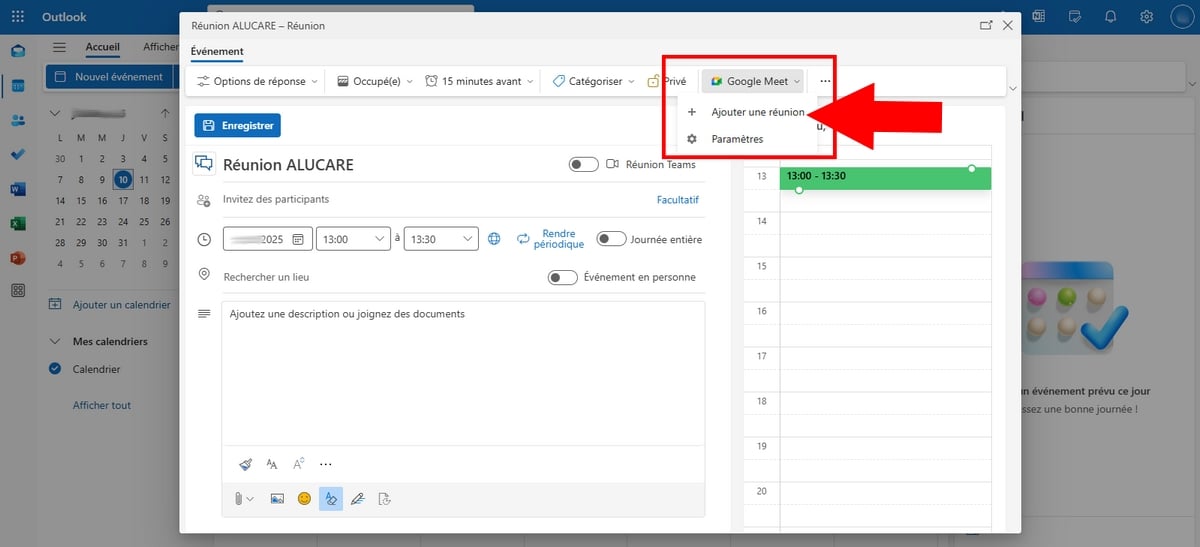Select the 13:00 - 13:30 event block
The width and height of the screenshot is (1200, 547).
click(885, 178)
